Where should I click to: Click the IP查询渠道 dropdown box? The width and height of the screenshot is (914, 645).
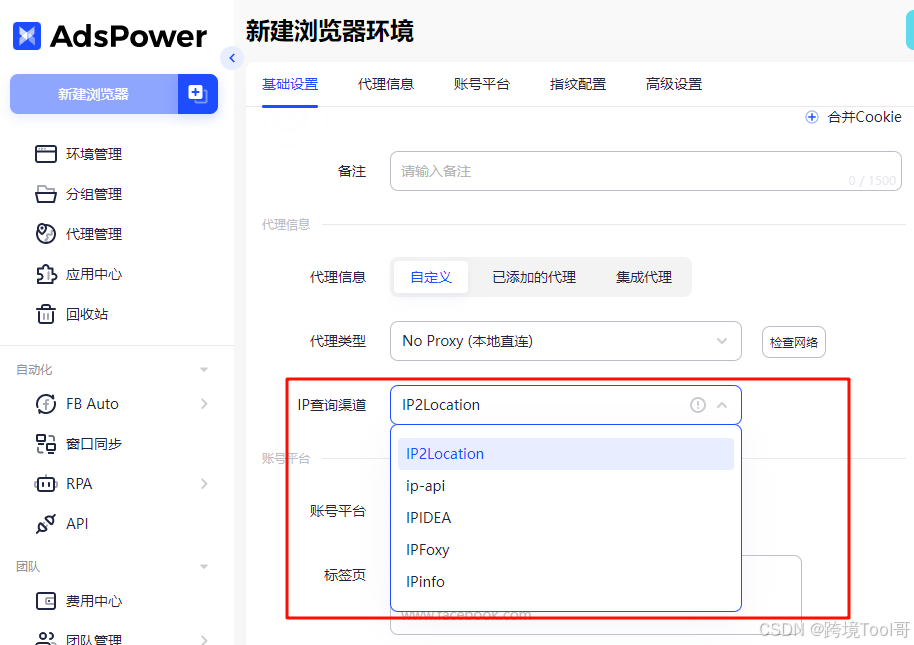click(x=565, y=405)
